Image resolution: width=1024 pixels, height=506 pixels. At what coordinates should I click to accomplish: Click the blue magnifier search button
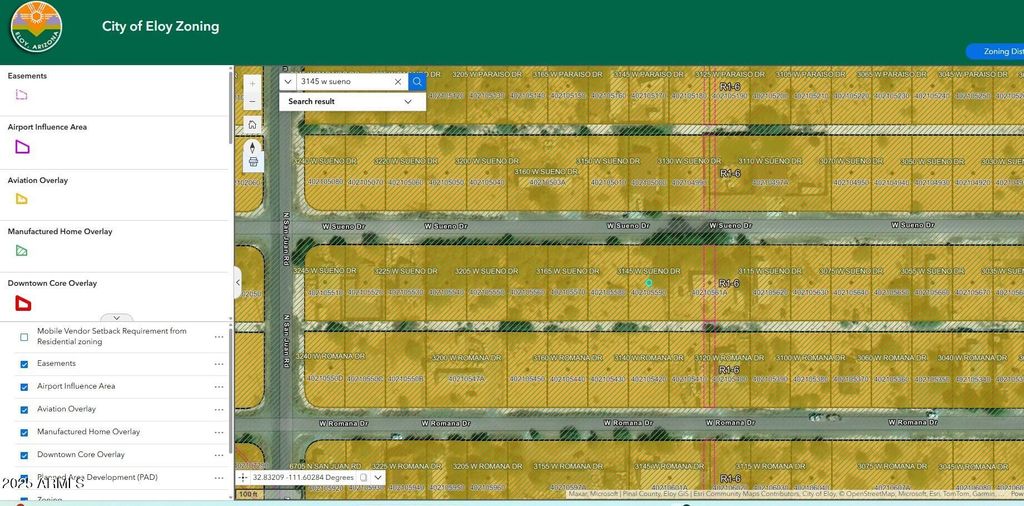click(x=417, y=82)
